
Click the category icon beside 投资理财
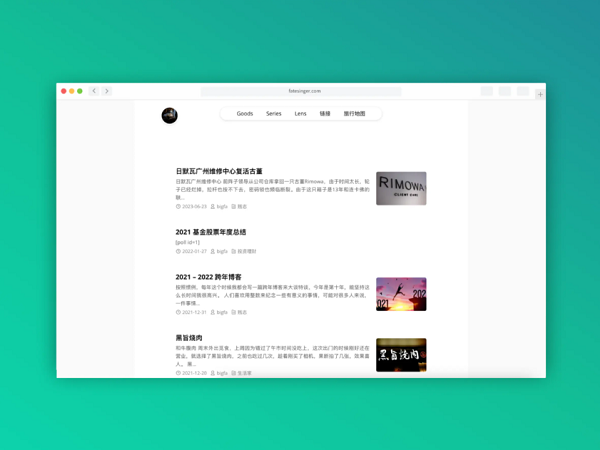(233, 251)
